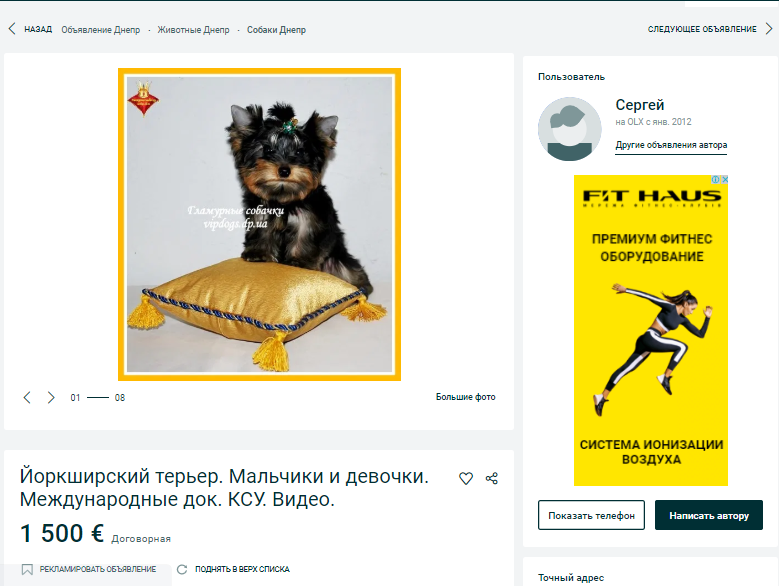The width and height of the screenshot is (779, 586).
Task: Click the share icon beside the title
Action: pyautogui.click(x=492, y=478)
